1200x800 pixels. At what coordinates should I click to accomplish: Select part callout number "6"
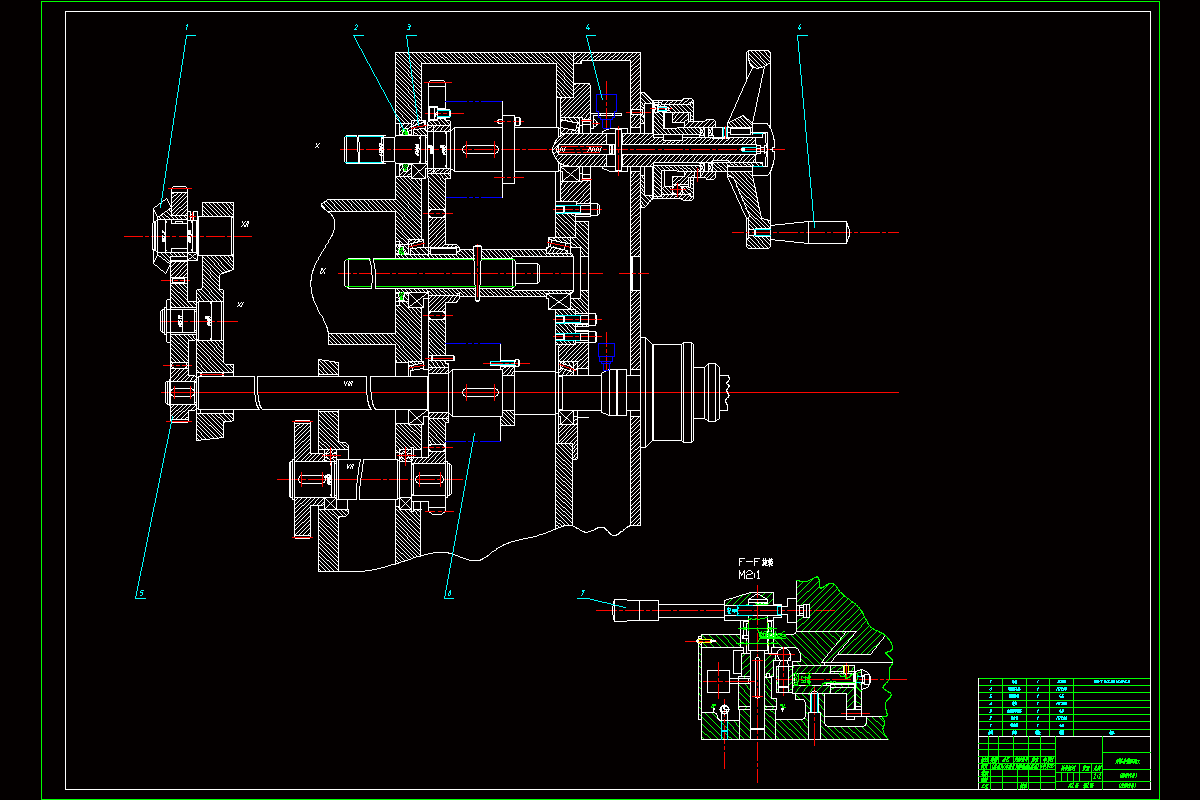tap(450, 593)
